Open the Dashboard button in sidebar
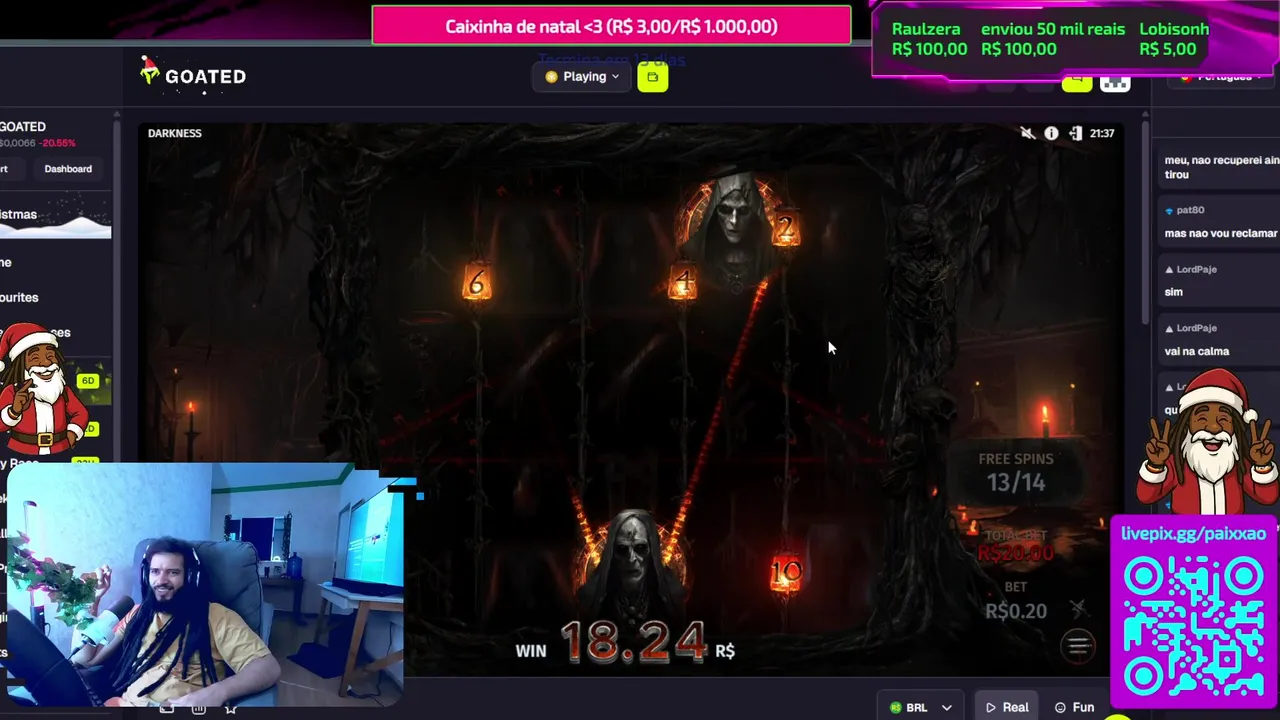This screenshot has width=1280, height=720. coord(68,169)
